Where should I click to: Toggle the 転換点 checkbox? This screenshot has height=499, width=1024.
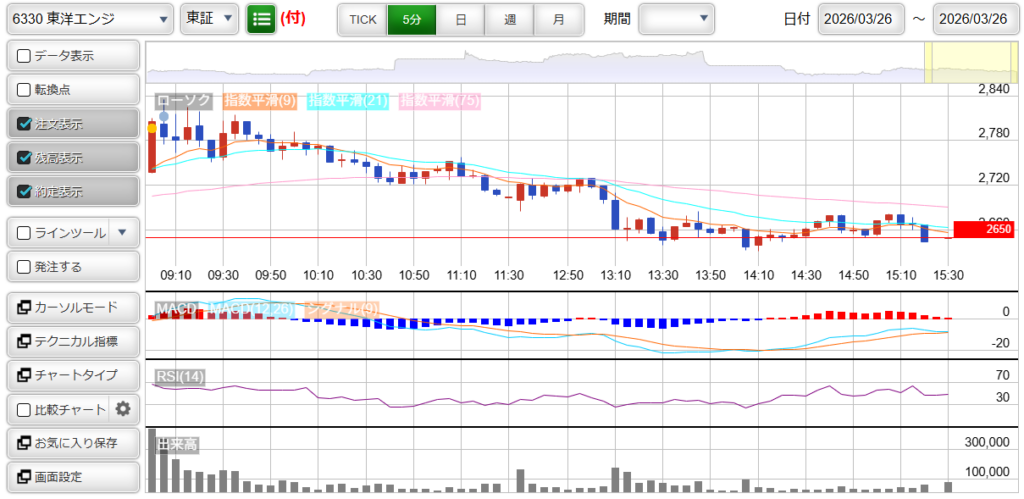pos(25,90)
